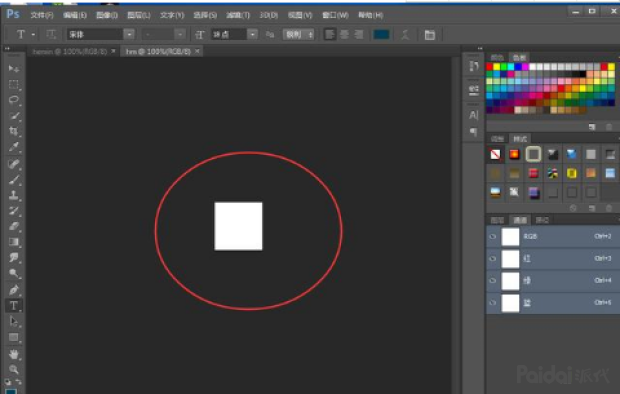Image resolution: width=620 pixels, height=394 pixels.
Task: Open the 文件(F) File menu
Action: coord(42,15)
